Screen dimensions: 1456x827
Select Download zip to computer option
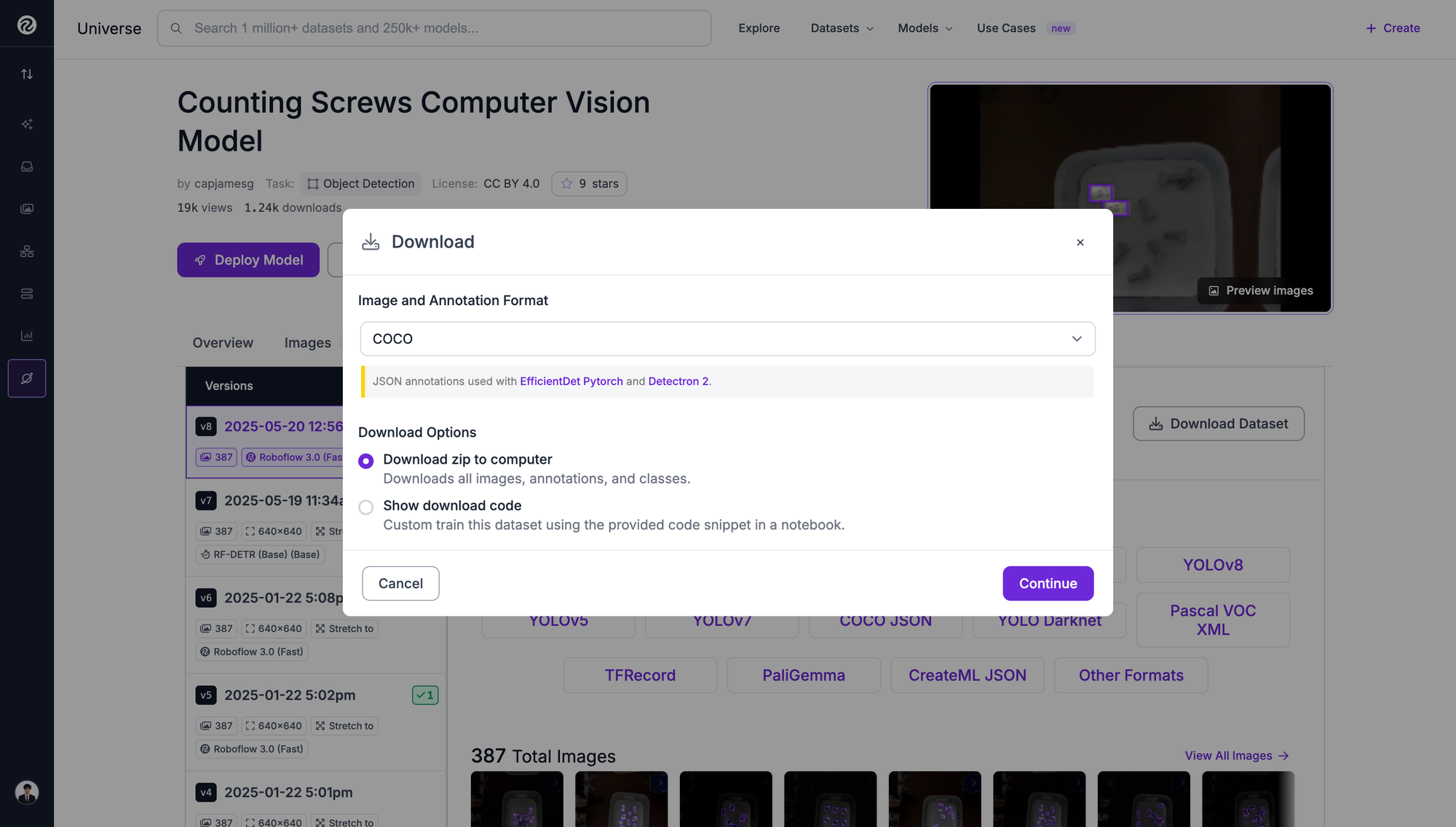(x=366, y=461)
